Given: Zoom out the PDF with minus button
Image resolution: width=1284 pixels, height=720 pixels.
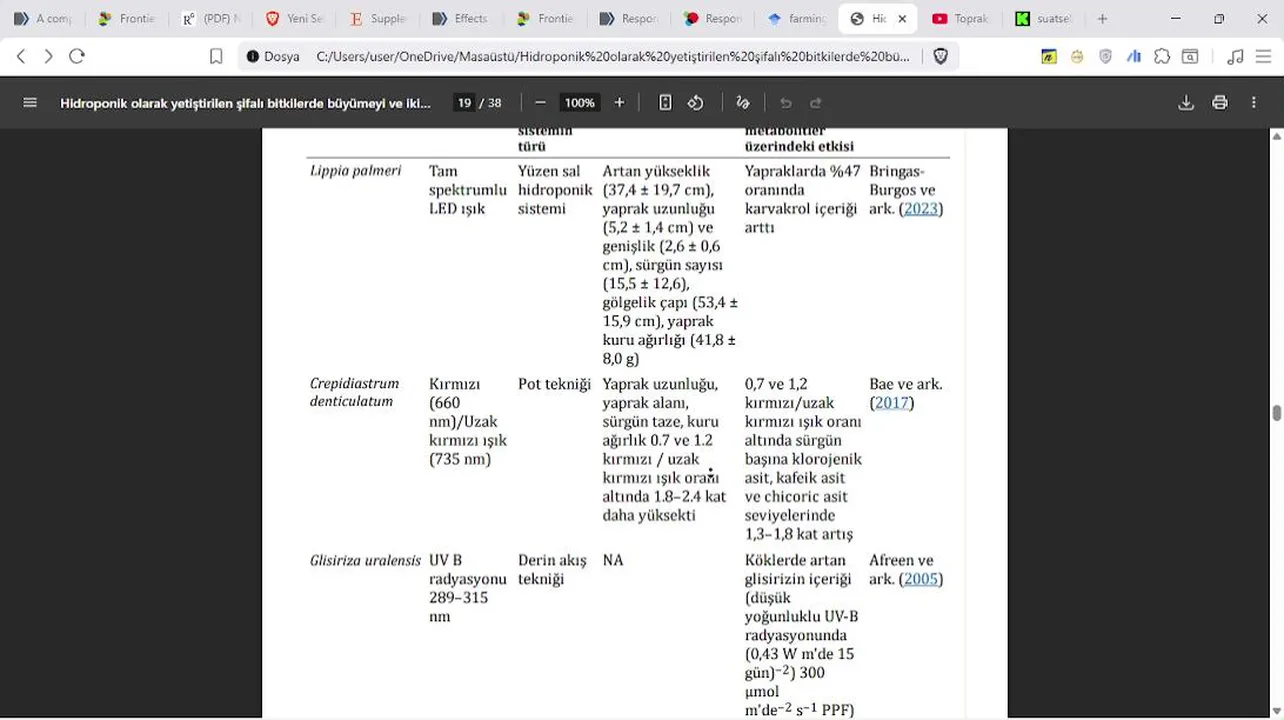Looking at the screenshot, I should (x=540, y=102).
